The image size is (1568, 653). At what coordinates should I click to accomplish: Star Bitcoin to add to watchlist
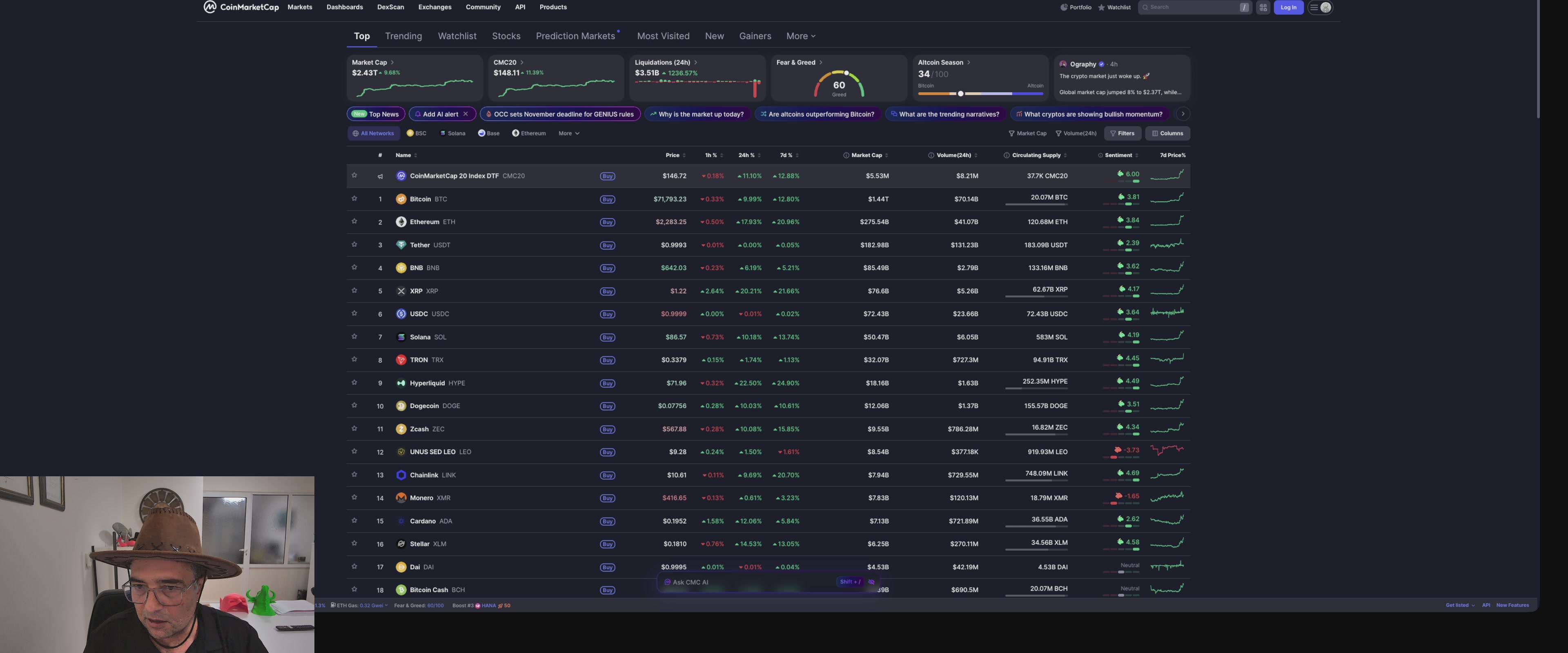(x=354, y=198)
